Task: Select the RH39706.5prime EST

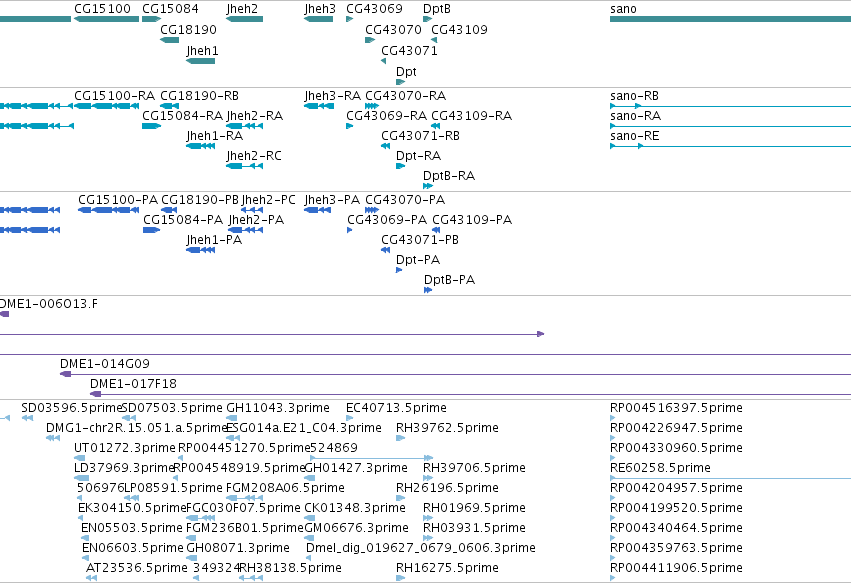Action: click(428, 478)
